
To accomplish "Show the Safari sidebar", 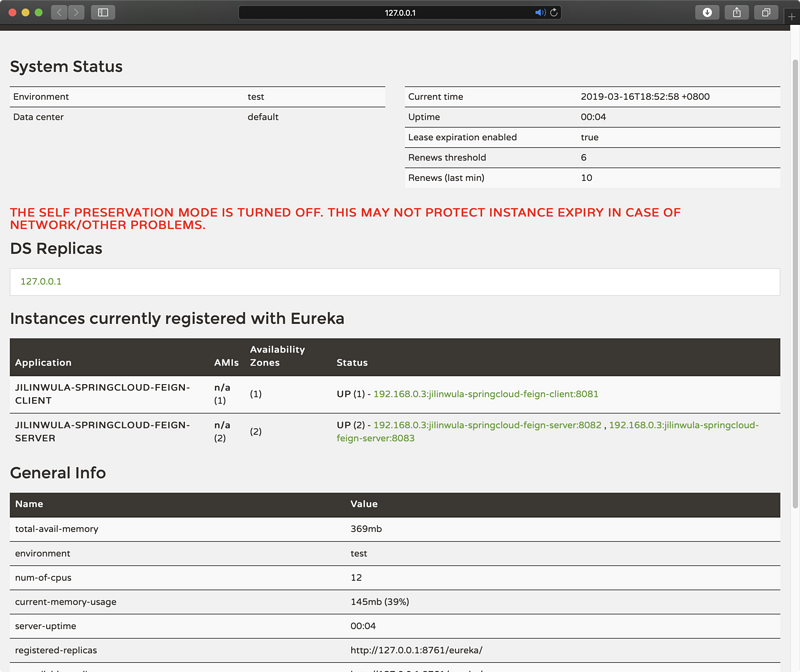I will point(103,12).
